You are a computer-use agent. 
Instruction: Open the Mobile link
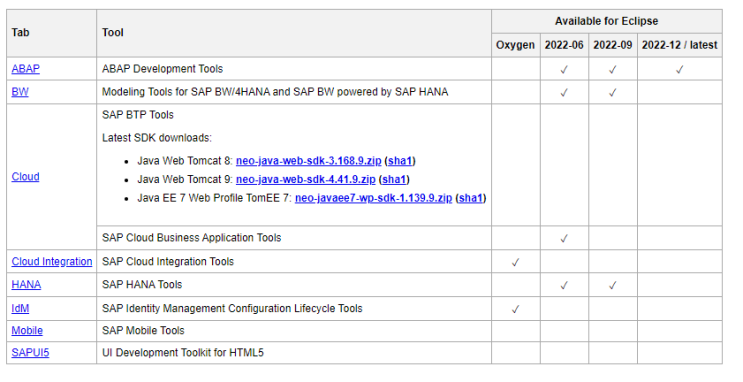click(27, 330)
